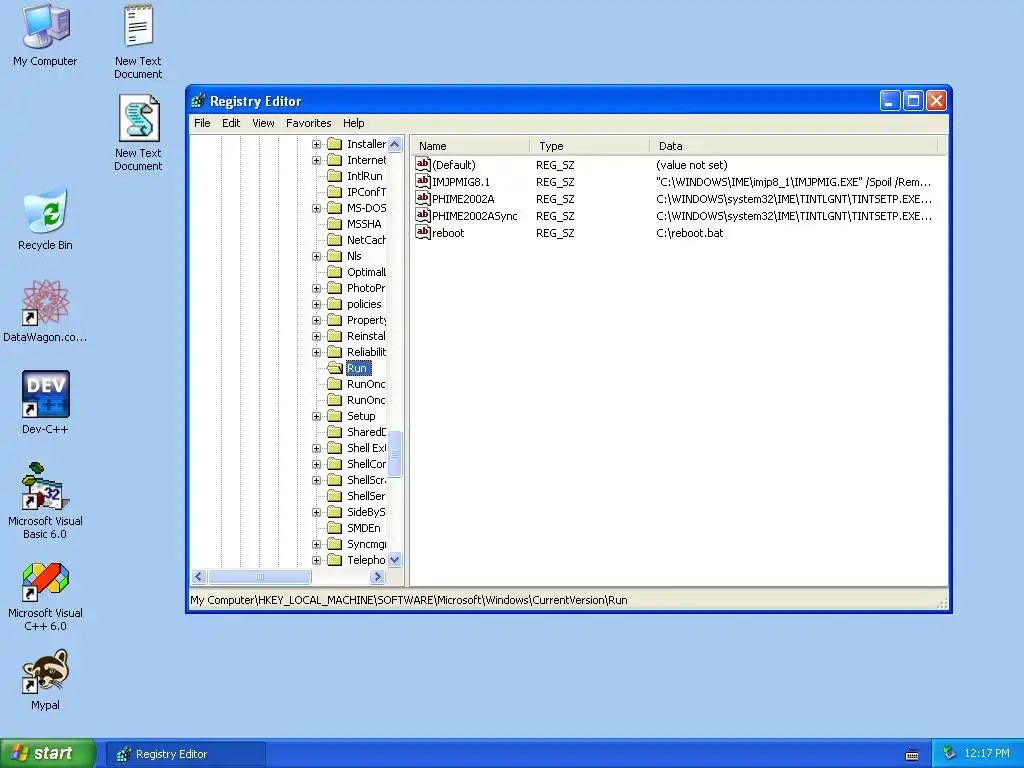The width and height of the screenshot is (1024, 768).
Task: Click the tree horizontal scroll left arrow
Action: (x=200, y=577)
